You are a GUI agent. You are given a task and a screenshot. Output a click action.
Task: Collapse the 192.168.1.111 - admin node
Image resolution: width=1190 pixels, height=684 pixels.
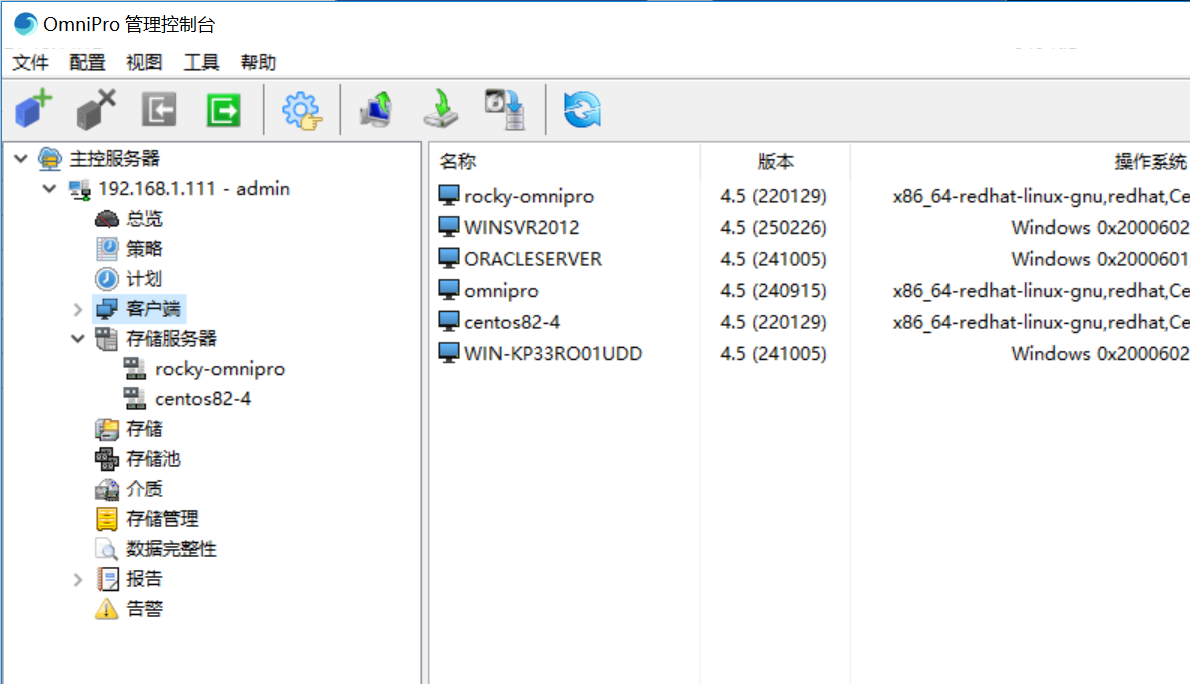click(x=50, y=189)
